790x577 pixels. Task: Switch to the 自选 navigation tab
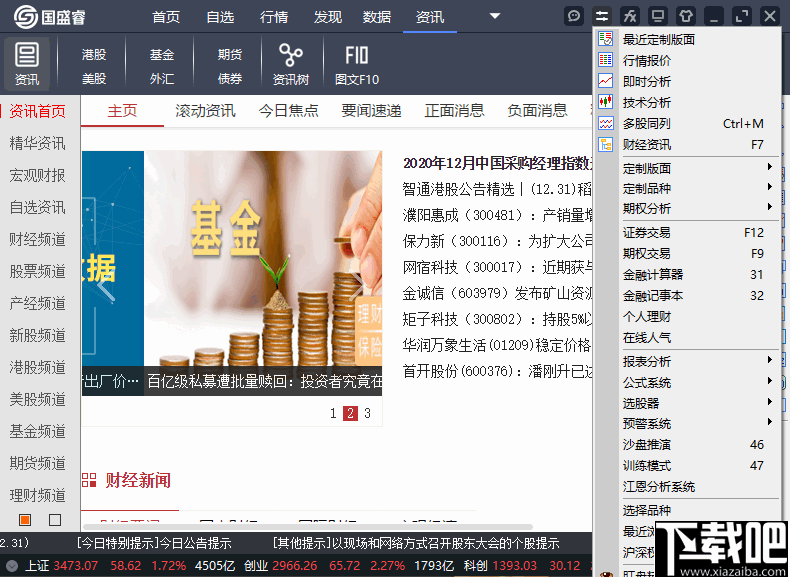[x=220, y=17]
